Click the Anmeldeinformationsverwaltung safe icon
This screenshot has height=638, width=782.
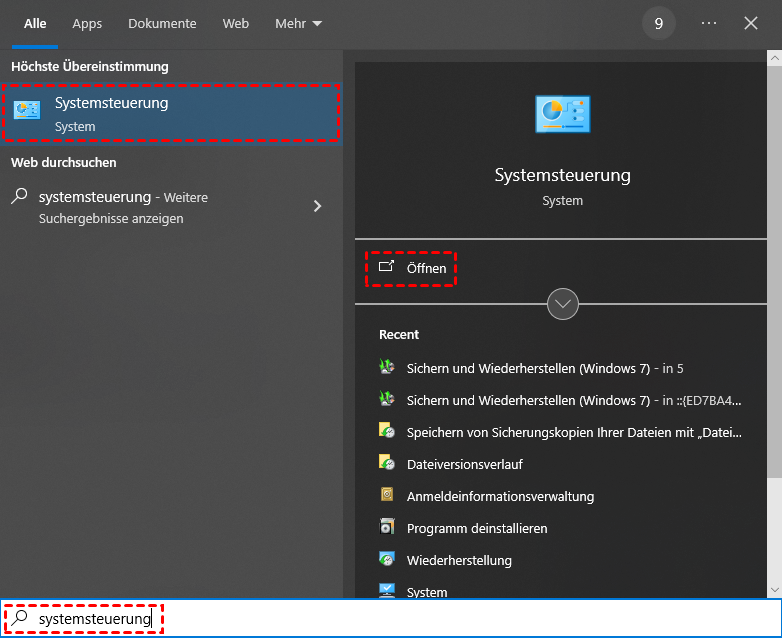coord(387,496)
